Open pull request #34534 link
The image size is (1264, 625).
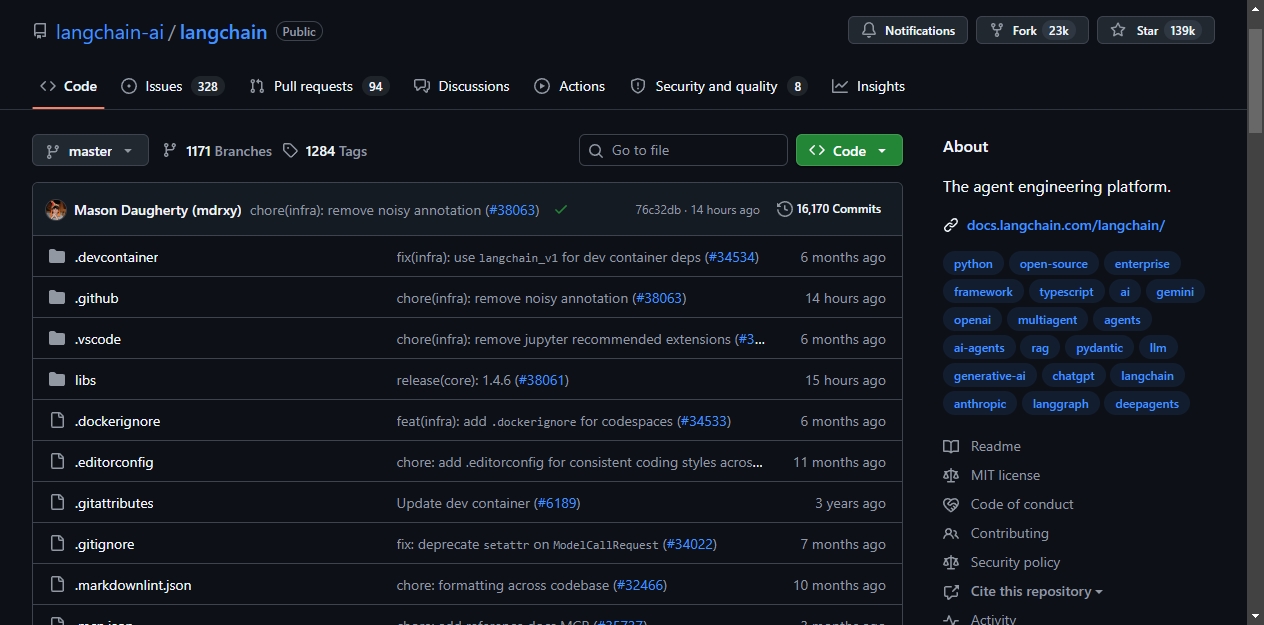coord(732,257)
